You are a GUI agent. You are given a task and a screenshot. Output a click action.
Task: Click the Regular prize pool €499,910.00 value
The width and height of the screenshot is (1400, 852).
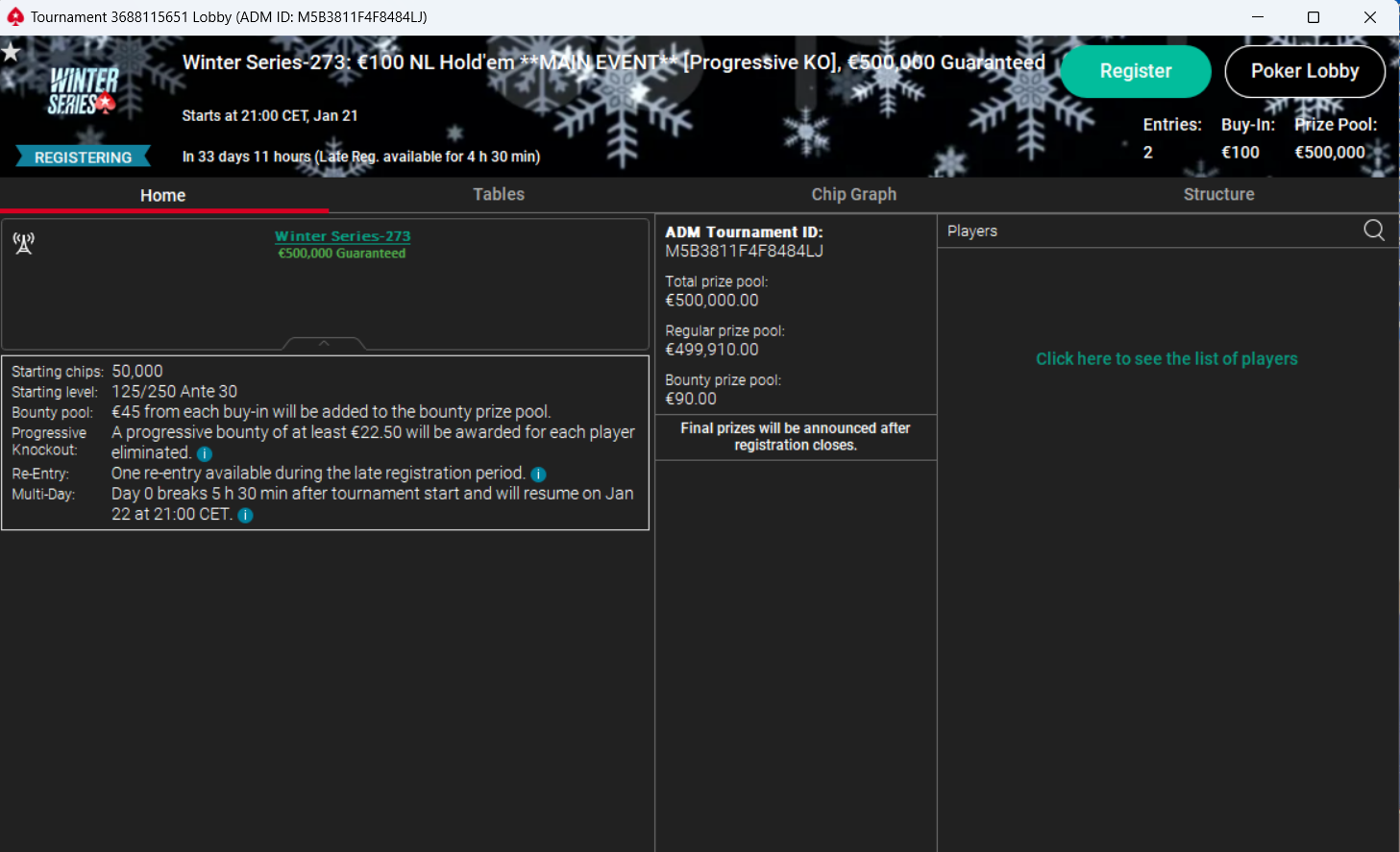click(x=712, y=350)
